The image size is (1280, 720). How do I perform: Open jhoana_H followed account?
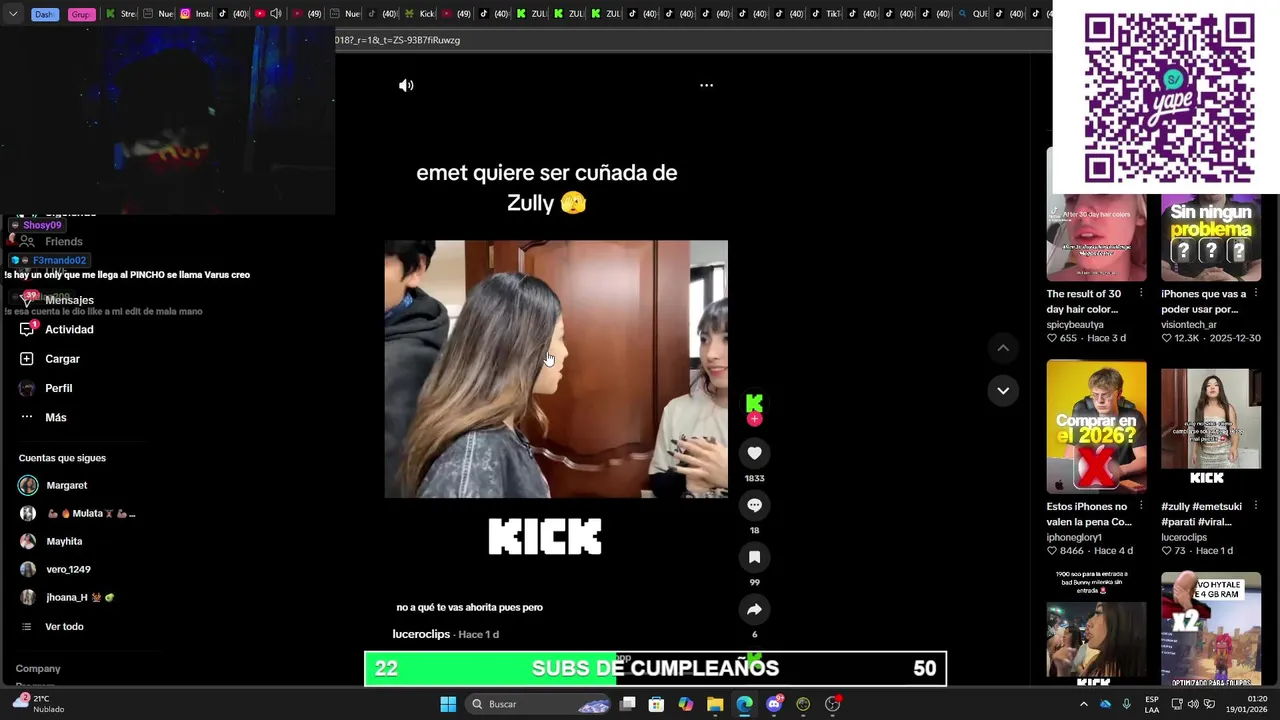pos(68,597)
